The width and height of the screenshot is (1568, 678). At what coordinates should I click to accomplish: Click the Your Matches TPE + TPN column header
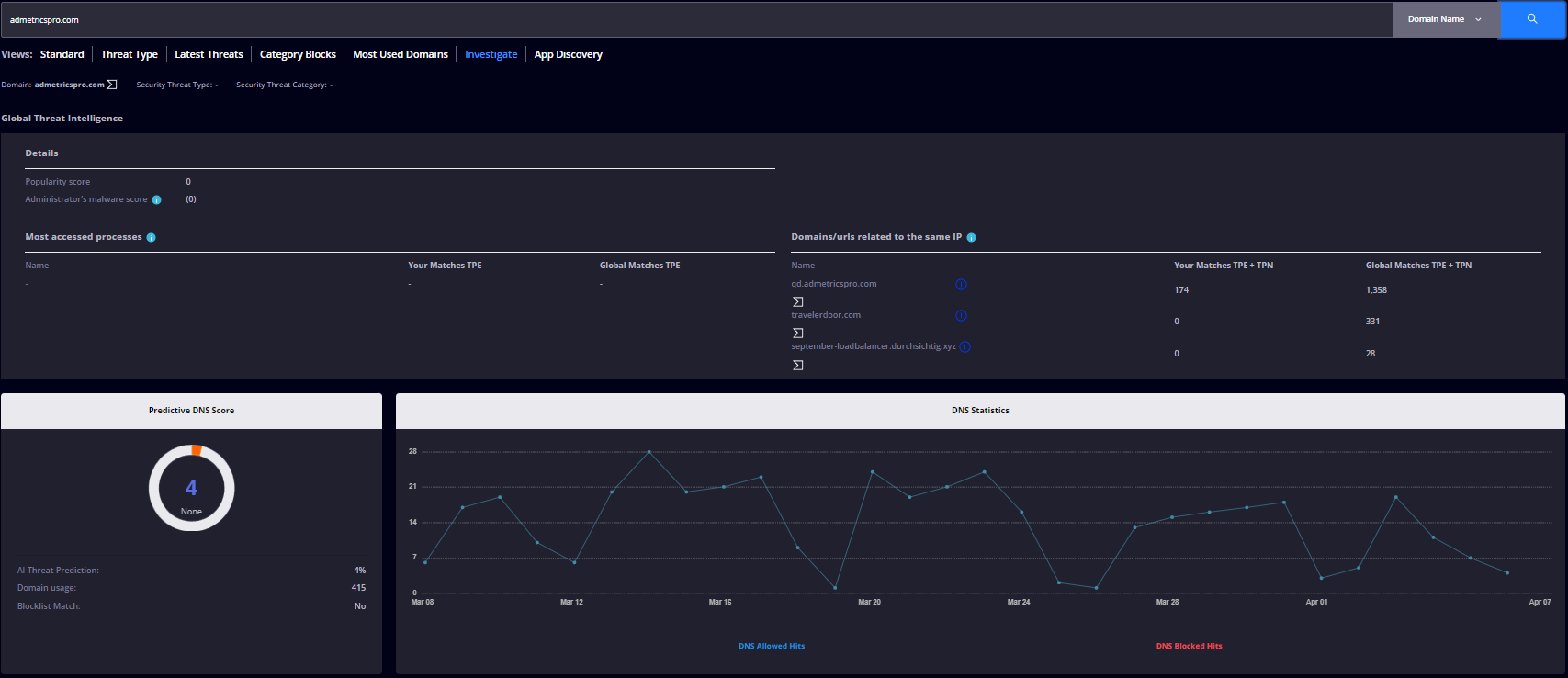[1224, 266]
